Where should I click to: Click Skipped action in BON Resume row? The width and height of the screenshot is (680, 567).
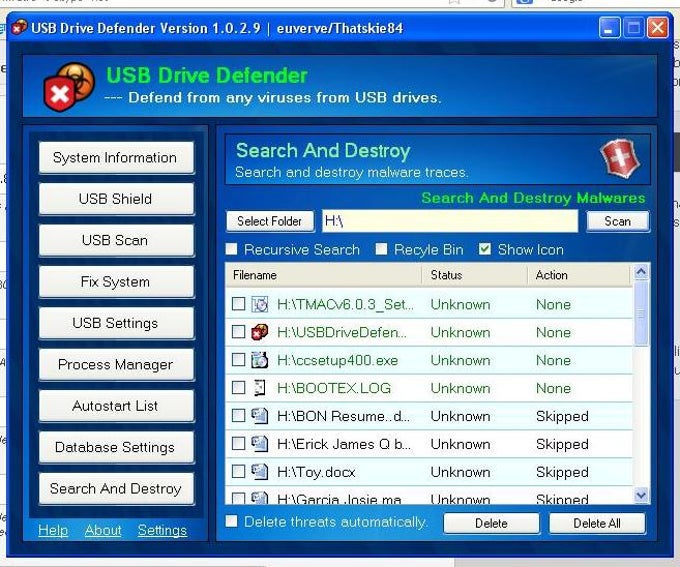coord(562,416)
